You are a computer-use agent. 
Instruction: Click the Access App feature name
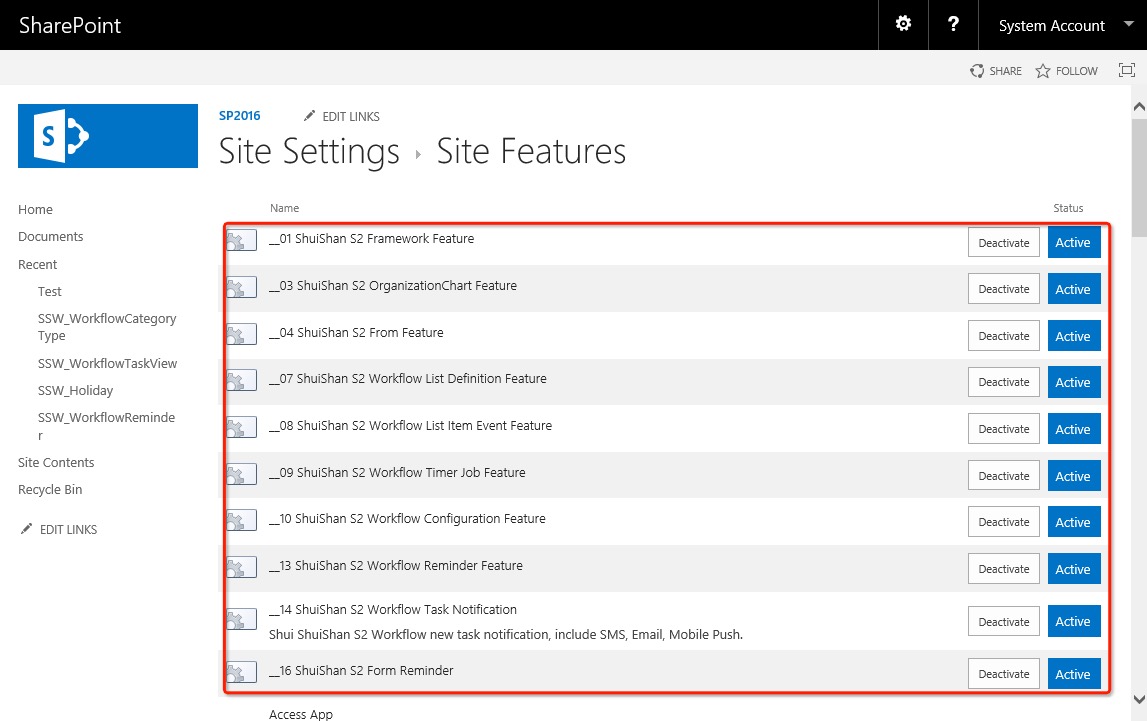[301, 714]
